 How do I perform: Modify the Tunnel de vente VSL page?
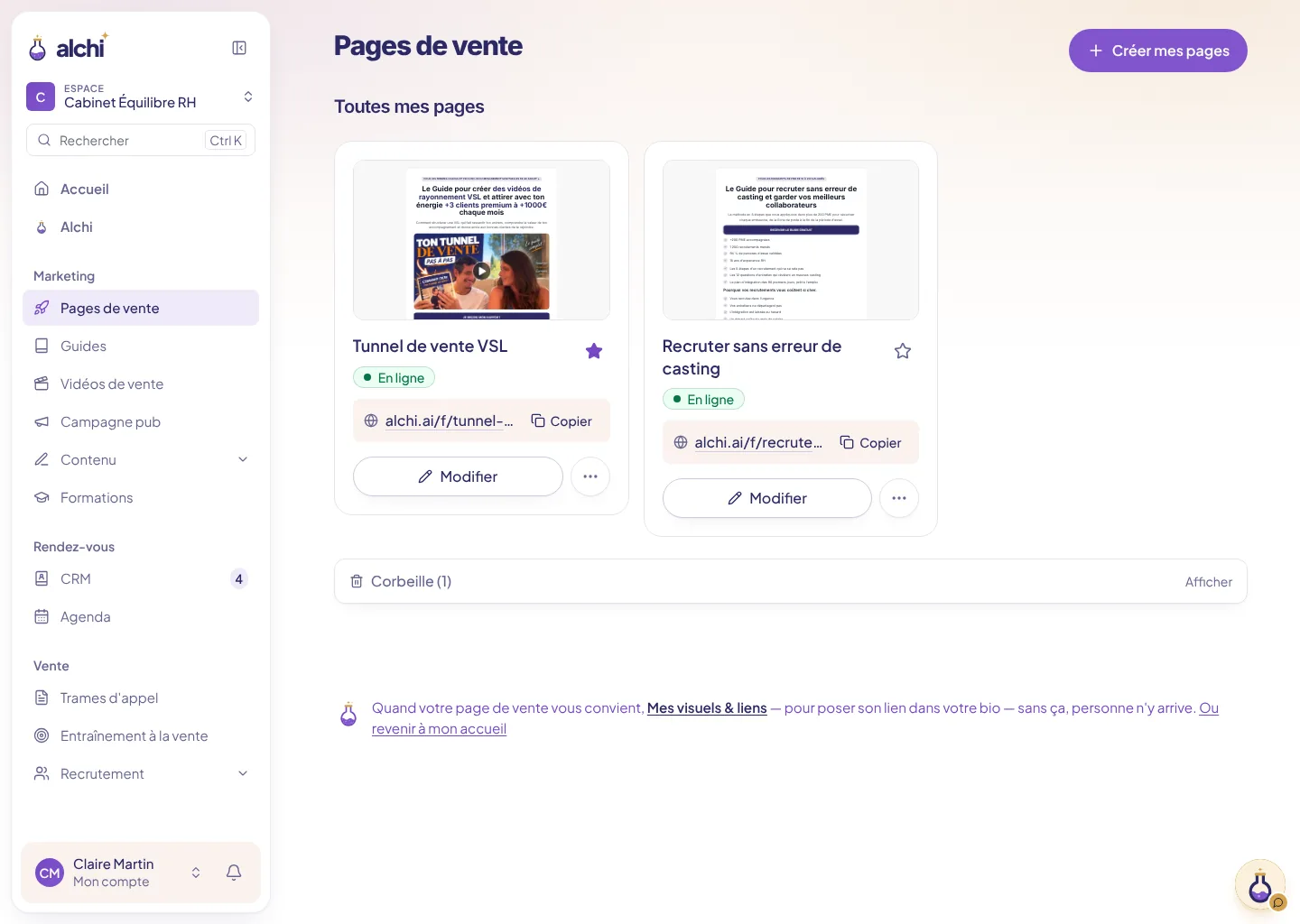coord(458,476)
